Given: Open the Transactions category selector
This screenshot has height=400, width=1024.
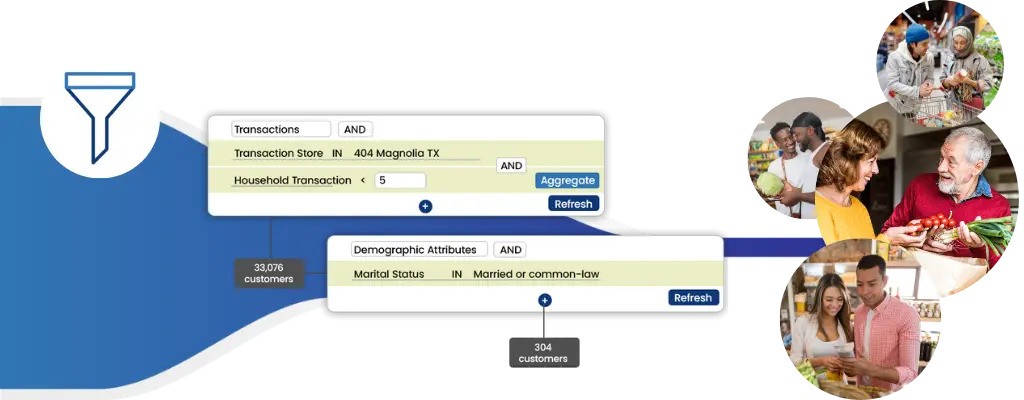Looking at the screenshot, I should pyautogui.click(x=281, y=129).
